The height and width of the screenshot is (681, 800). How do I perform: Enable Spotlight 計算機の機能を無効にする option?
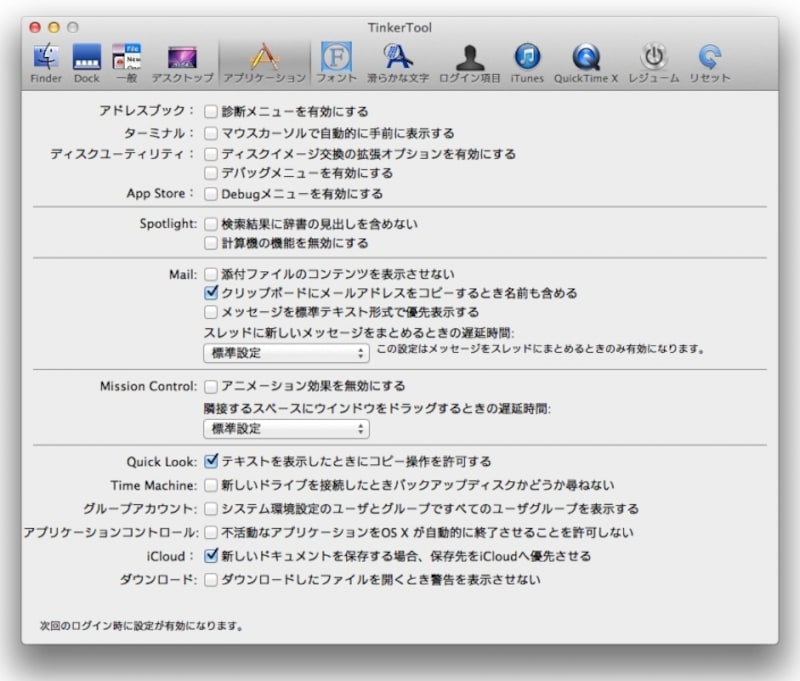coord(210,244)
